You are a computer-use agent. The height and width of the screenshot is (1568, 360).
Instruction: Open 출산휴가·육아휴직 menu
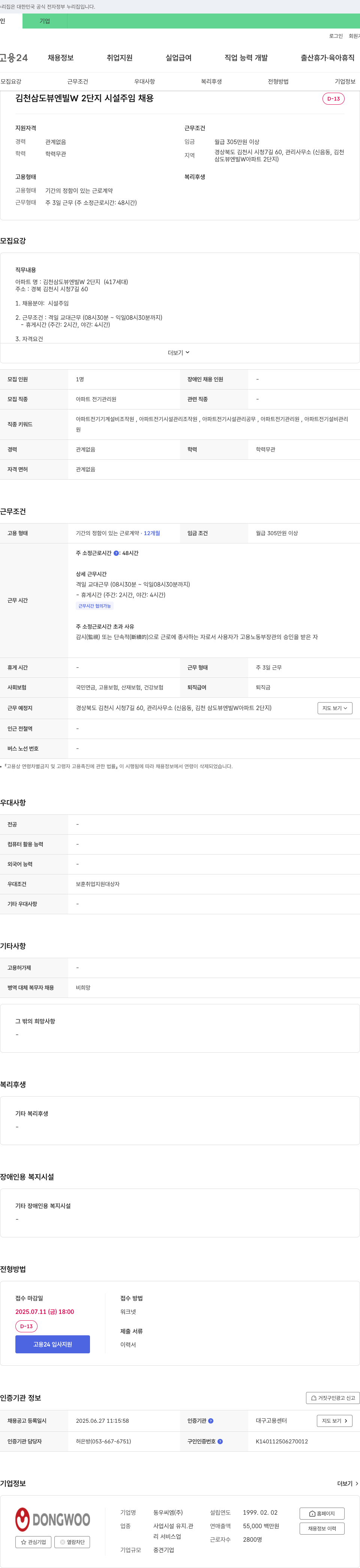(x=328, y=58)
